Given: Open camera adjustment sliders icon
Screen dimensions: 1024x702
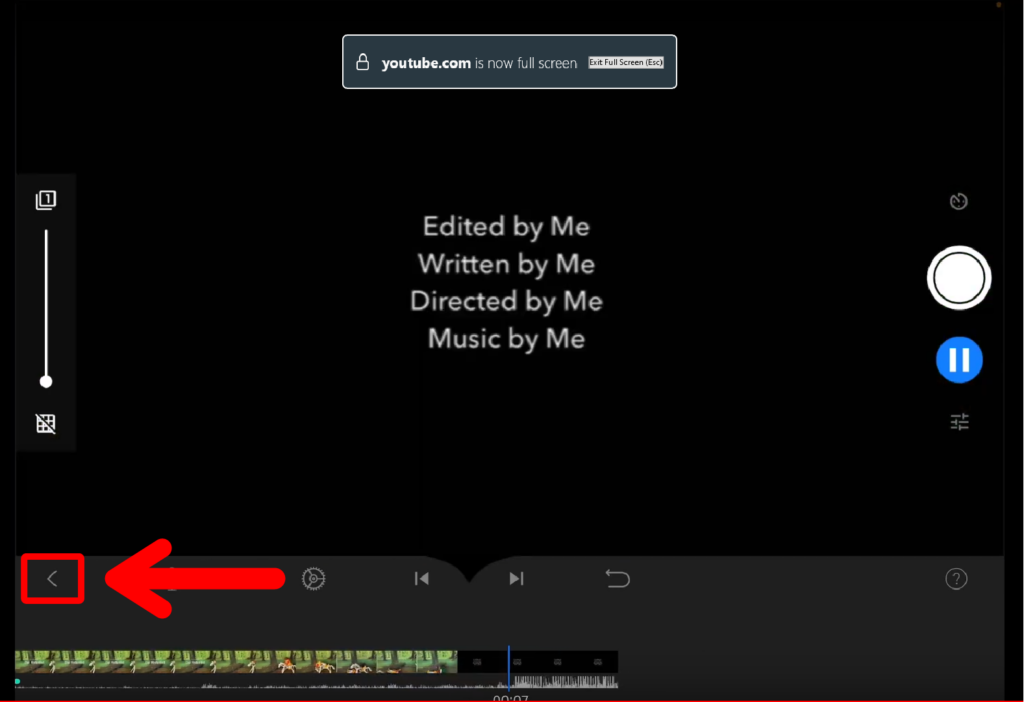Looking at the screenshot, I should [x=959, y=422].
